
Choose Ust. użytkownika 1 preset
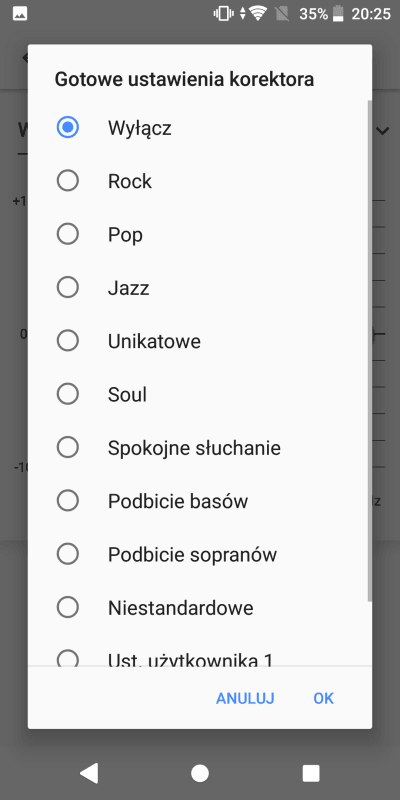click(x=67, y=657)
